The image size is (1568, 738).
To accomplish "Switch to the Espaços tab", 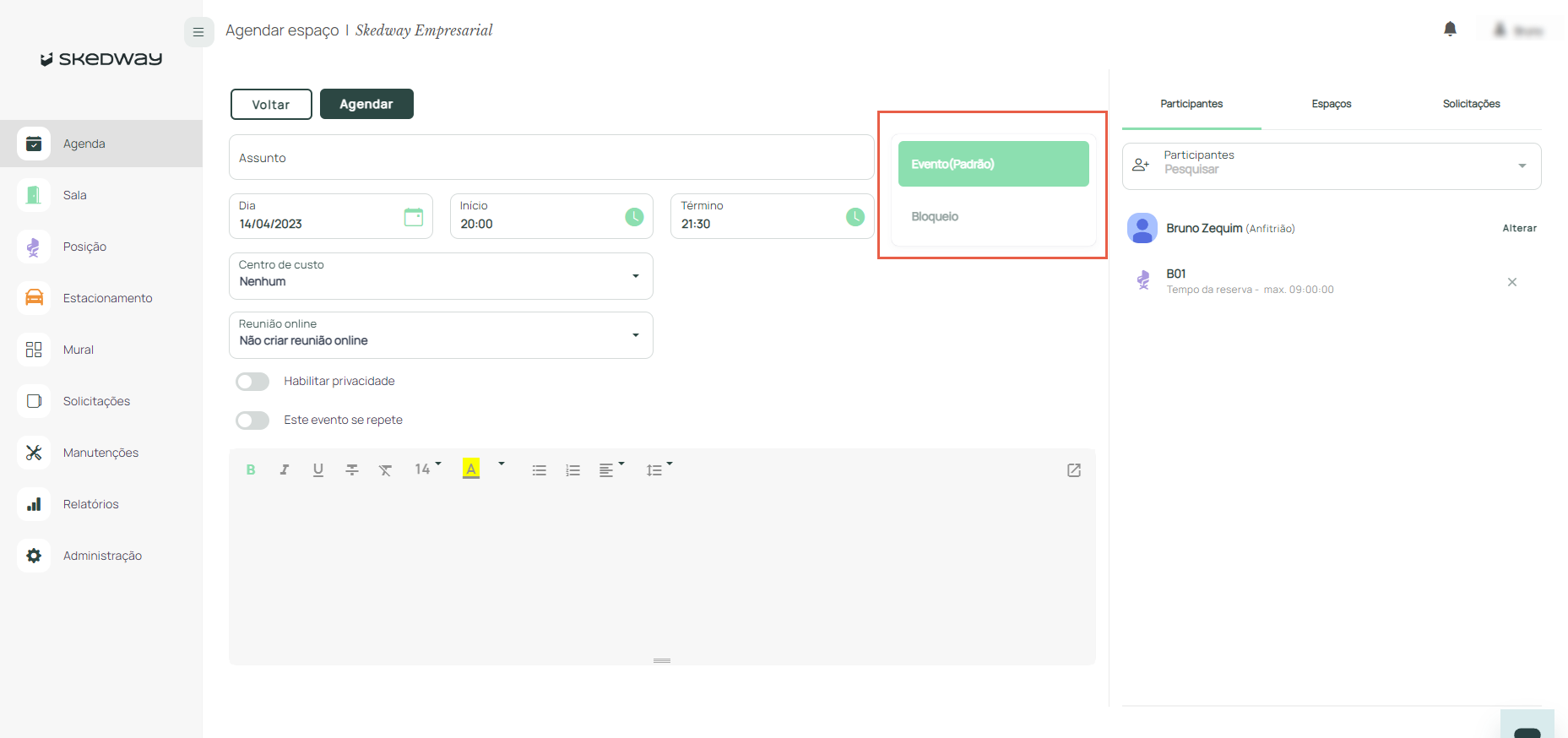I will point(1331,104).
